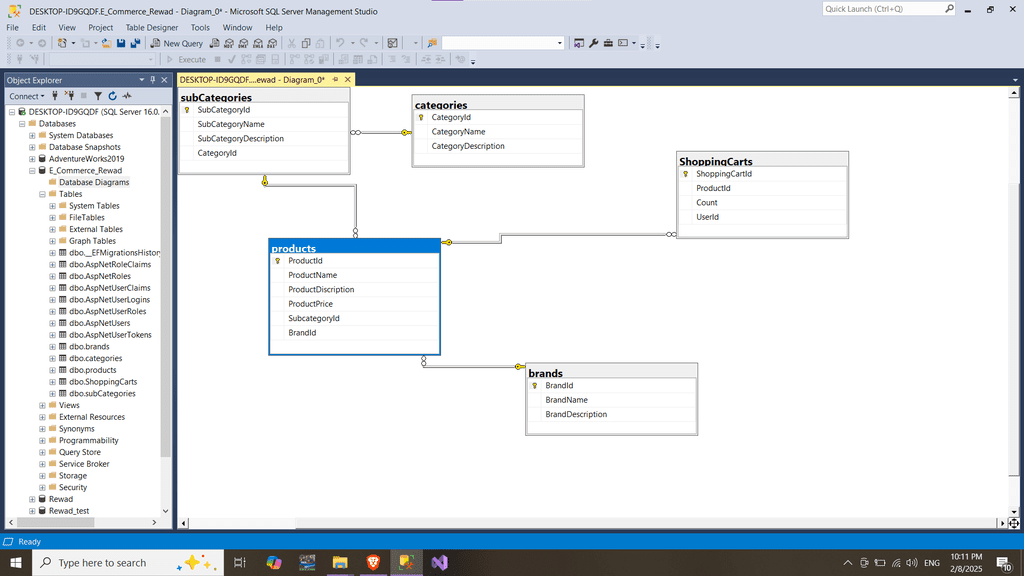Click the CategoryId key icon in categories table
Viewport: 1024px width, 576px height.
[421, 118]
